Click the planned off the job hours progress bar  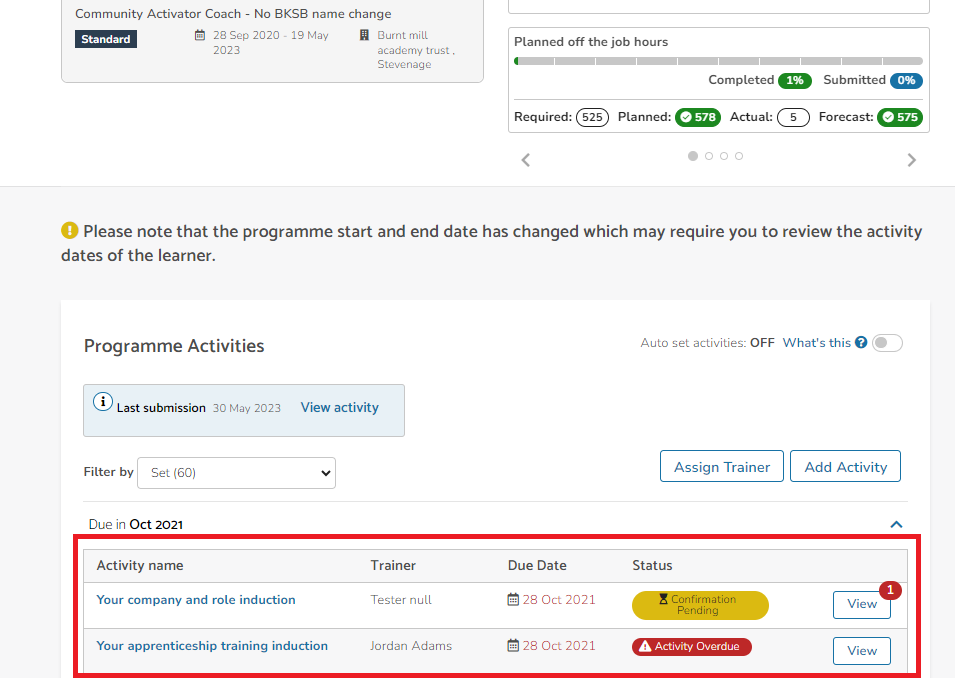coord(718,61)
